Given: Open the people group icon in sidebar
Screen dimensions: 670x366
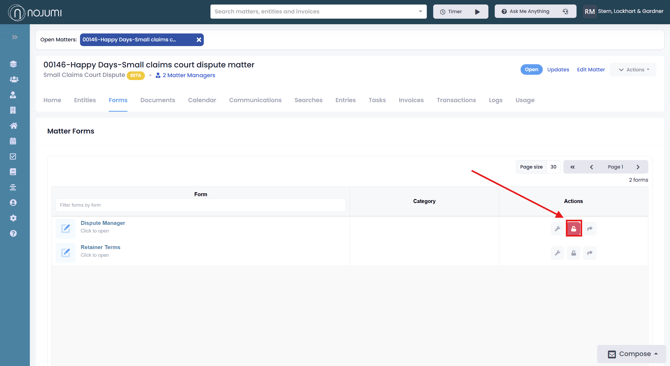Looking at the screenshot, I should coord(14,79).
